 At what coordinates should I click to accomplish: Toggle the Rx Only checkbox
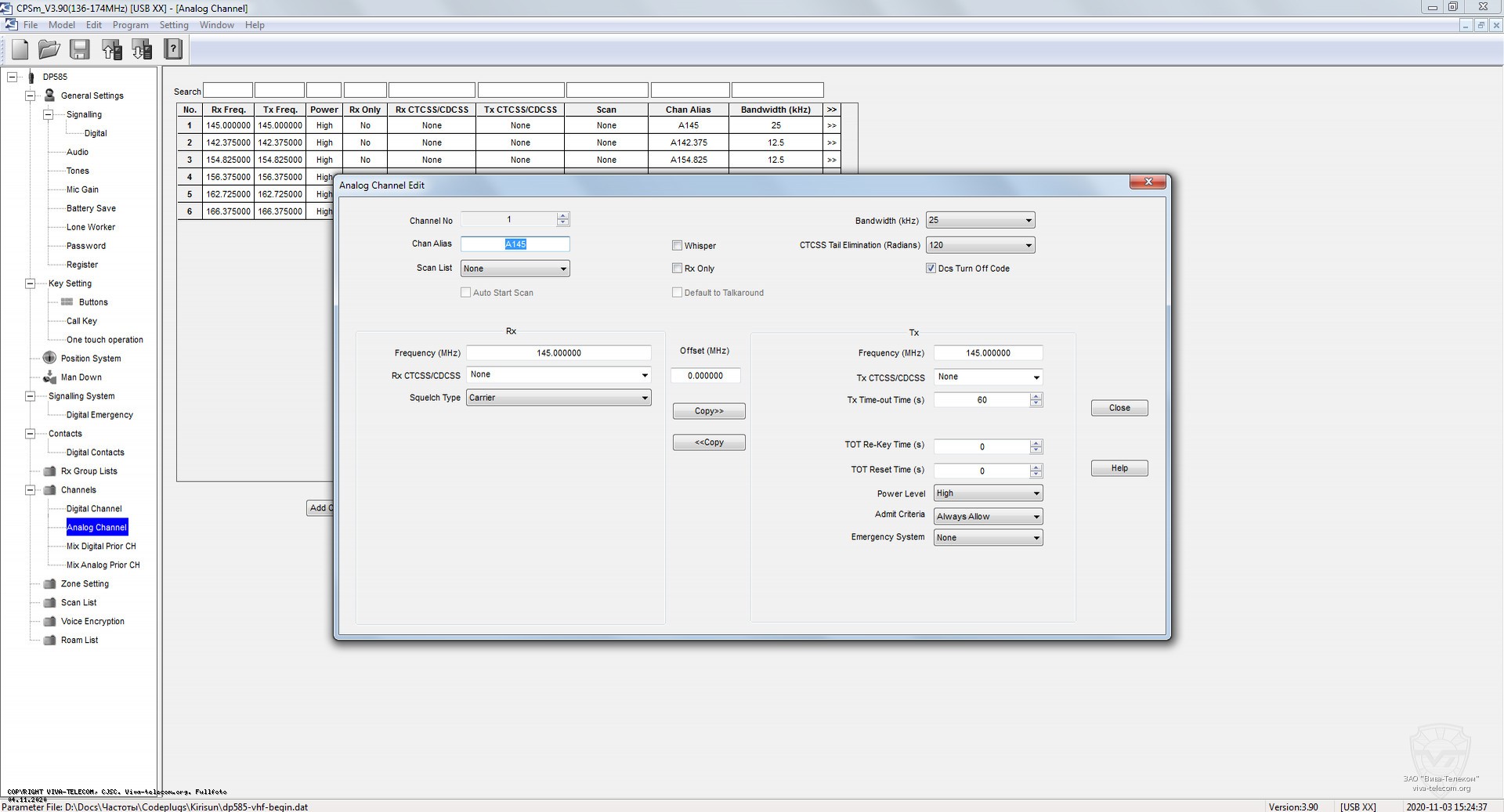[677, 268]
